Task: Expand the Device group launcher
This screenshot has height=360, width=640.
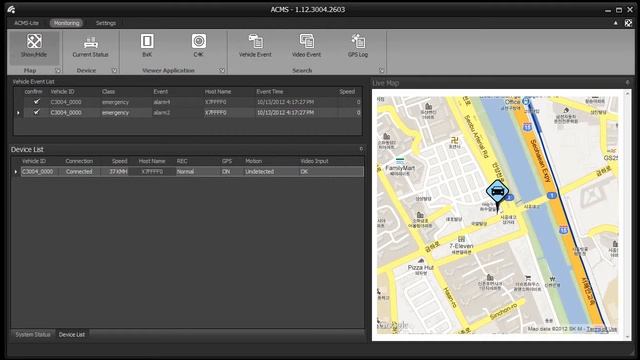Action: tap(114, 71)
